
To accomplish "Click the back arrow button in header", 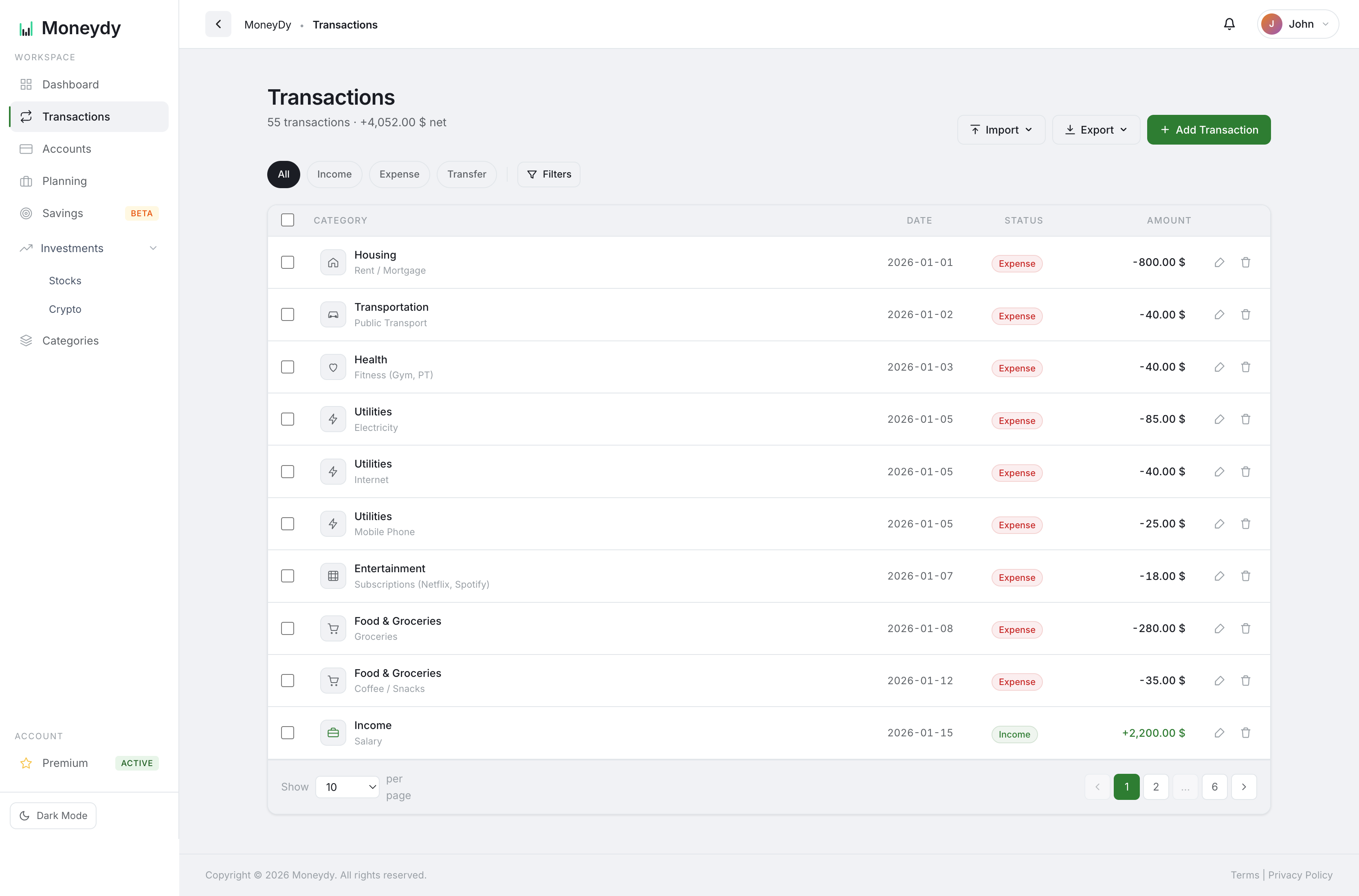I will coord(218,24).
